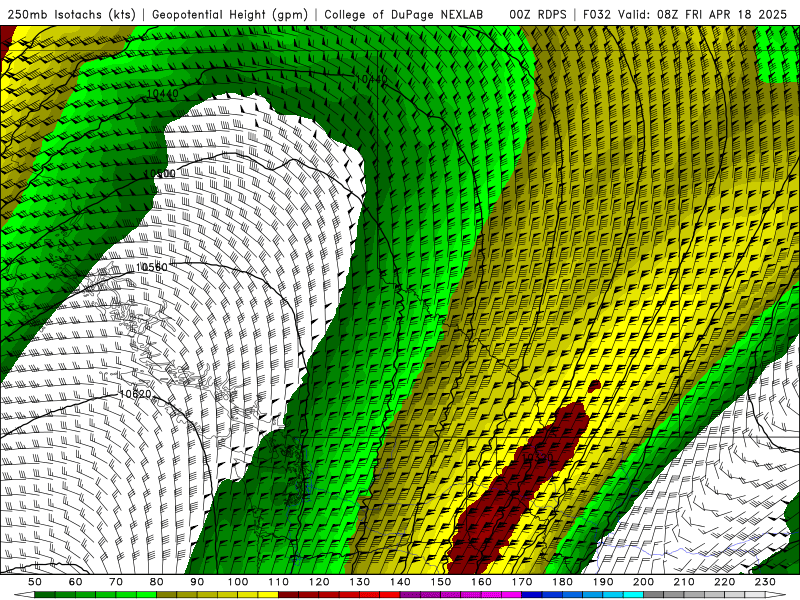Click the color scale label '110'
800x600 pixels.
click(x=279, y=582)
